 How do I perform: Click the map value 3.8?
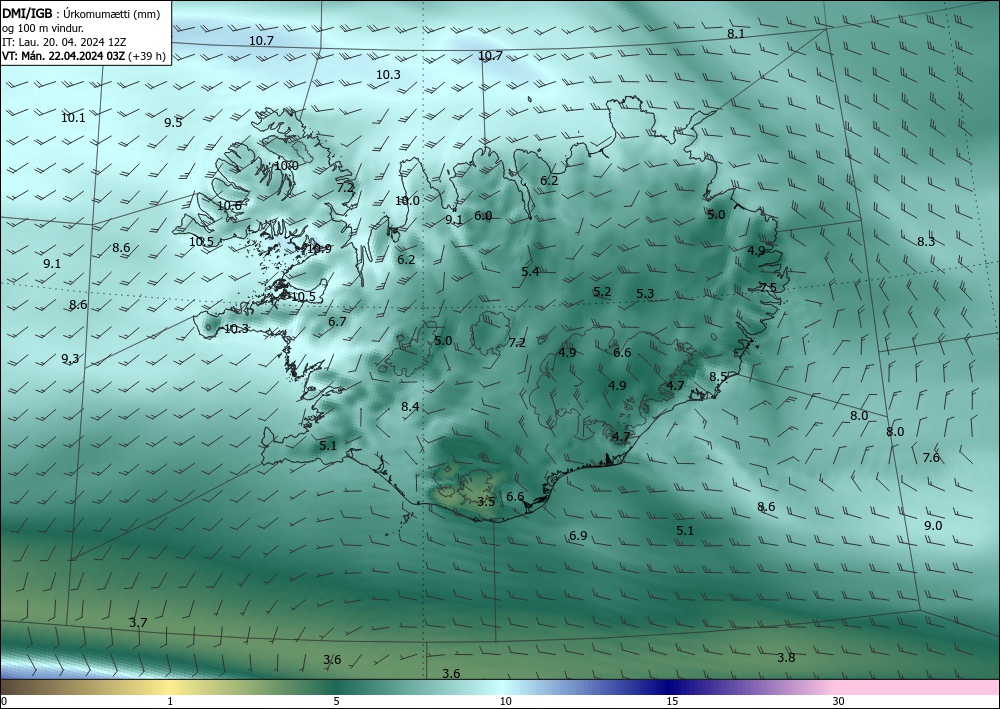(786, 657)
